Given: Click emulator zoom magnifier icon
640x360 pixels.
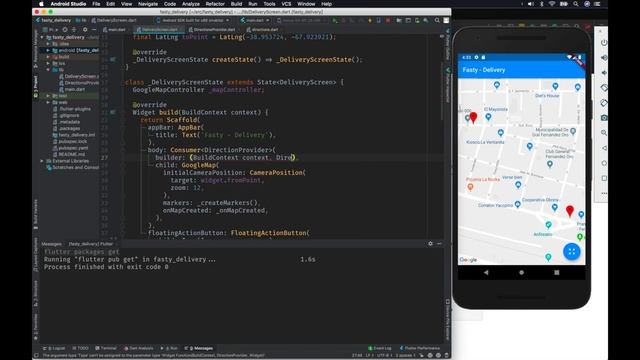Looking at the screenshot, I should click(x=604, y=133).
